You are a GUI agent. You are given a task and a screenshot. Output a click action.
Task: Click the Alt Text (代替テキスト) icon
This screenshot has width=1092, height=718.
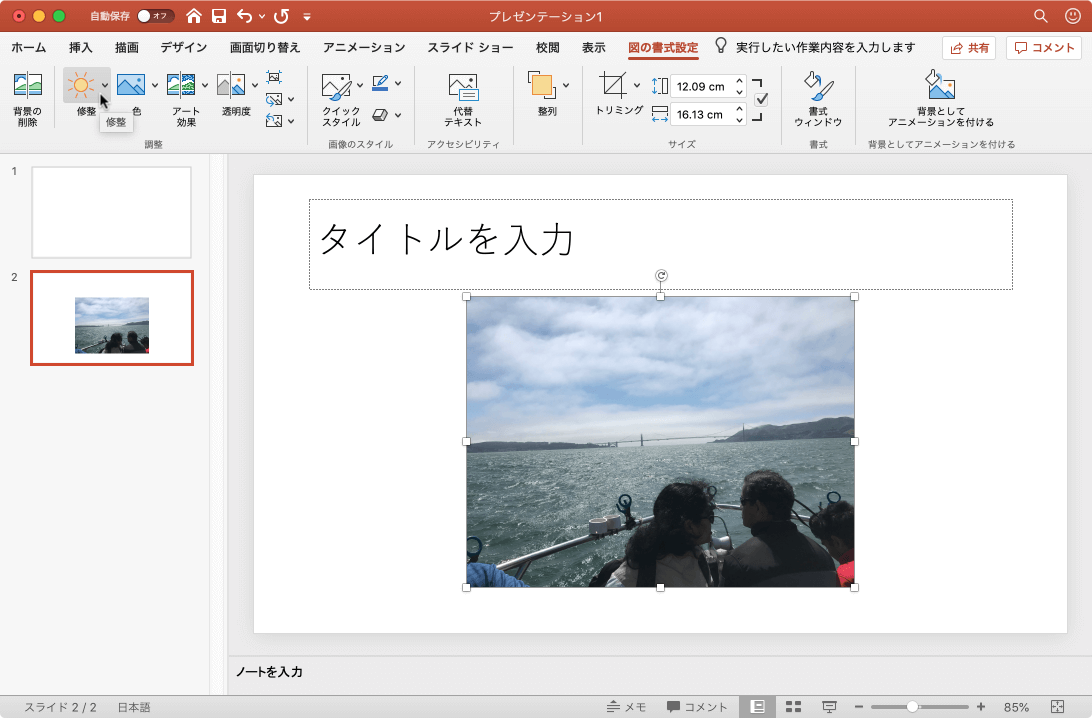463,87
